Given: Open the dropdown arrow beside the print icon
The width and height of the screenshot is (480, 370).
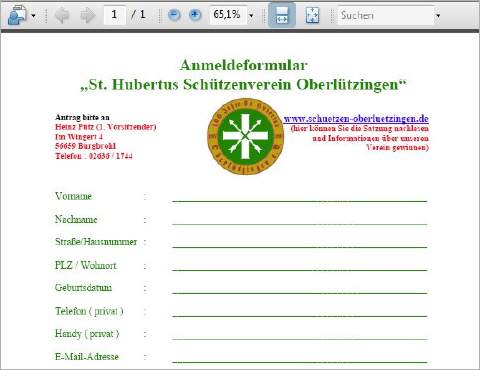Looking at the screenshot, I should [33, 16].
